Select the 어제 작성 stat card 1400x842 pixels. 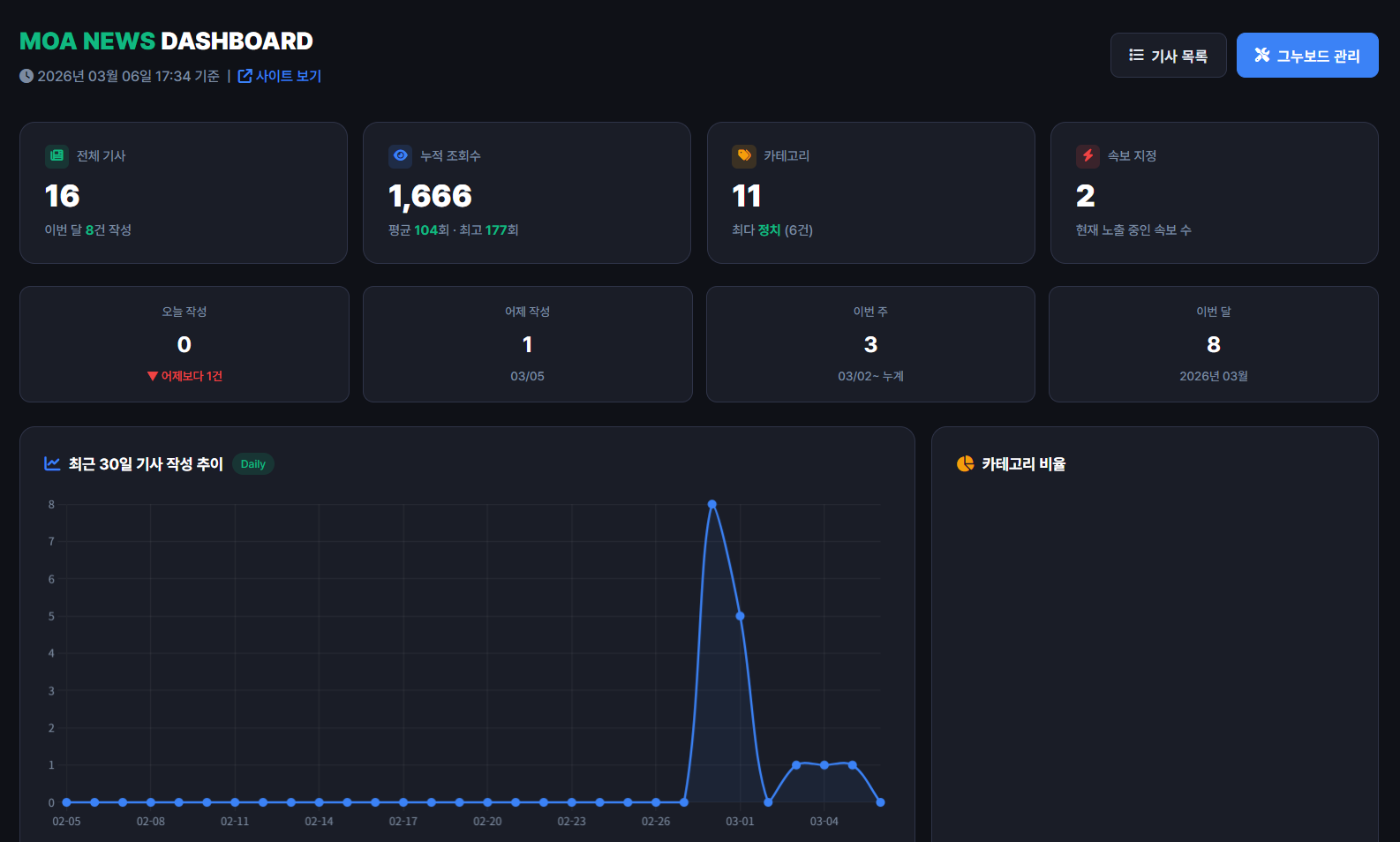click(x=527, y=344)
